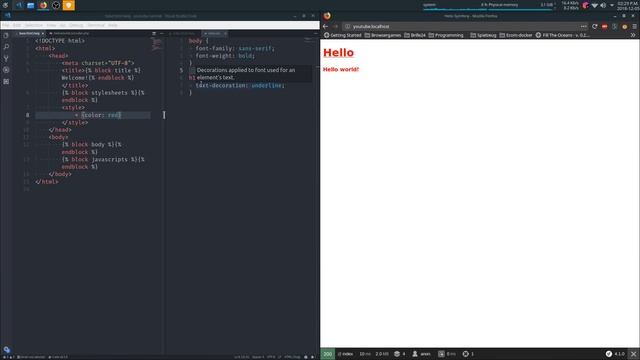
Task: Expand the system tray hidden icons arrow
Action: [612, 5]
